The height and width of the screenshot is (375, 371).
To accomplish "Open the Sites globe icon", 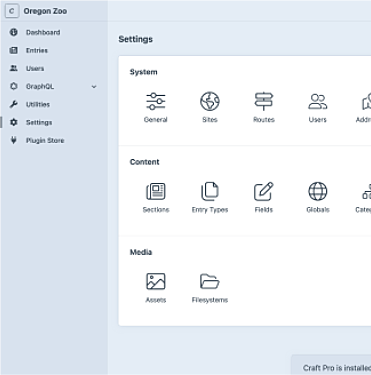I will coord(210,101).
